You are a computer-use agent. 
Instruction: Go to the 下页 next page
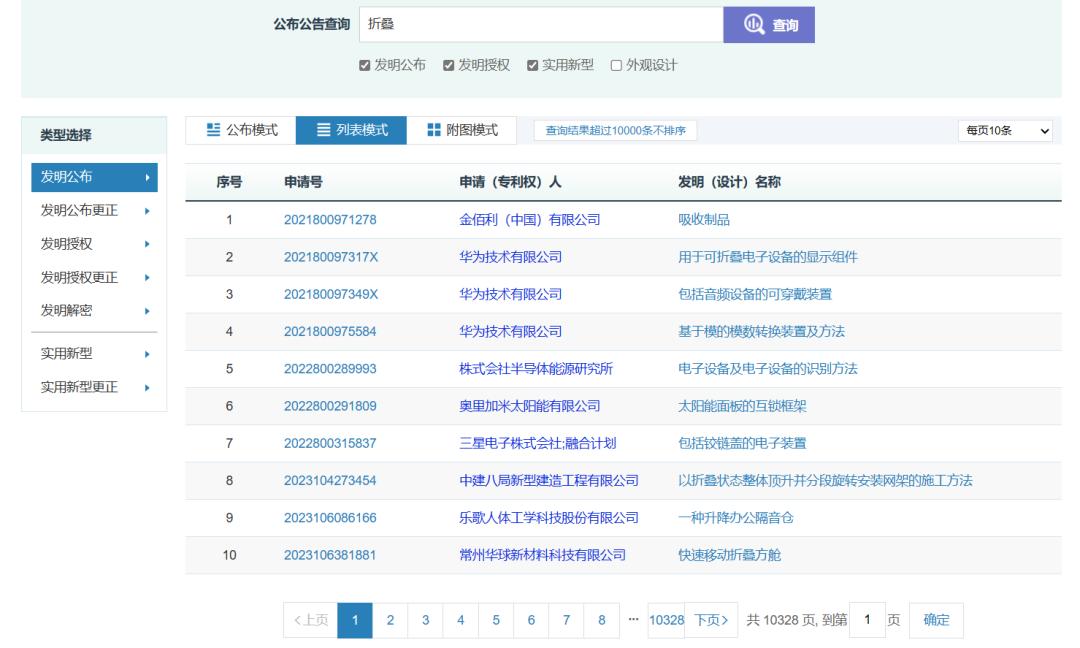716,620
